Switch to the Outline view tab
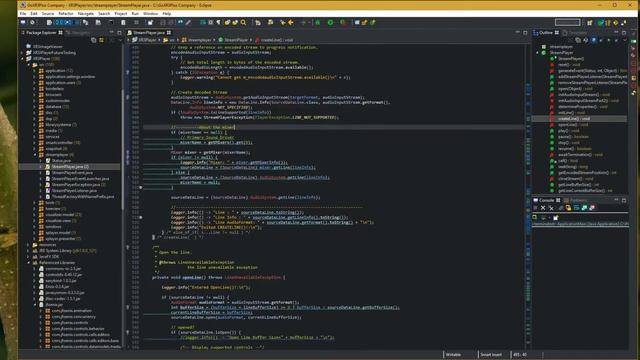The height and width of the screenshot is (360, 640). [546, 32]
